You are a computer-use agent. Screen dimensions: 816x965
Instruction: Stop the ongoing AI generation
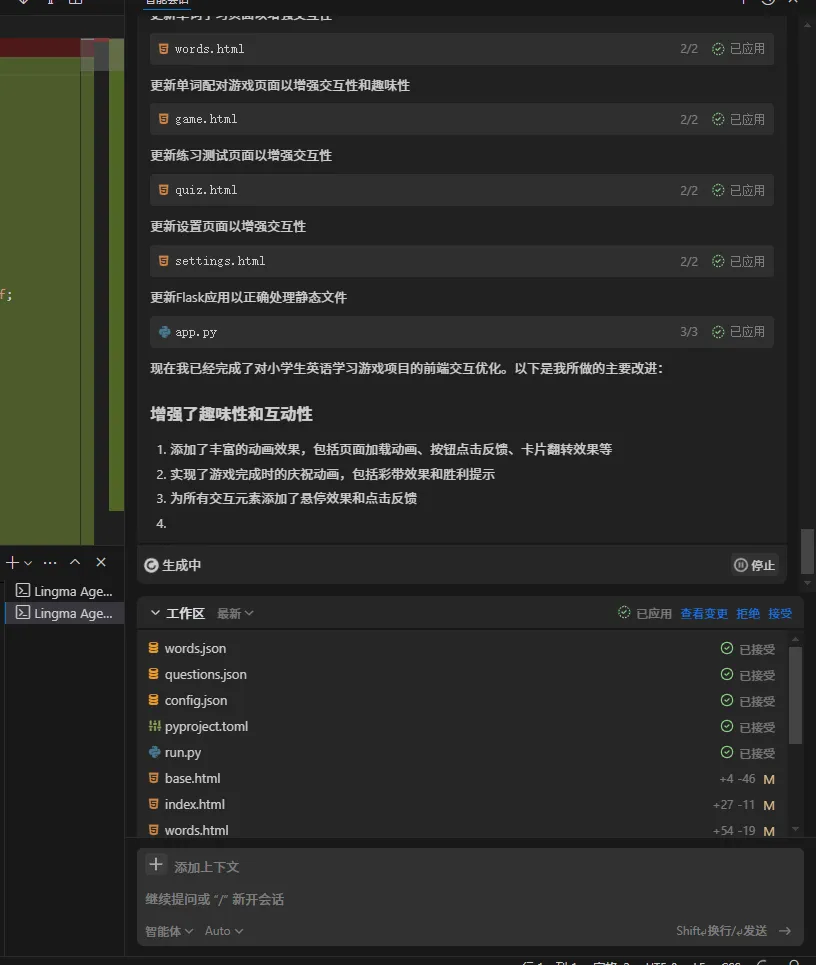754,565
